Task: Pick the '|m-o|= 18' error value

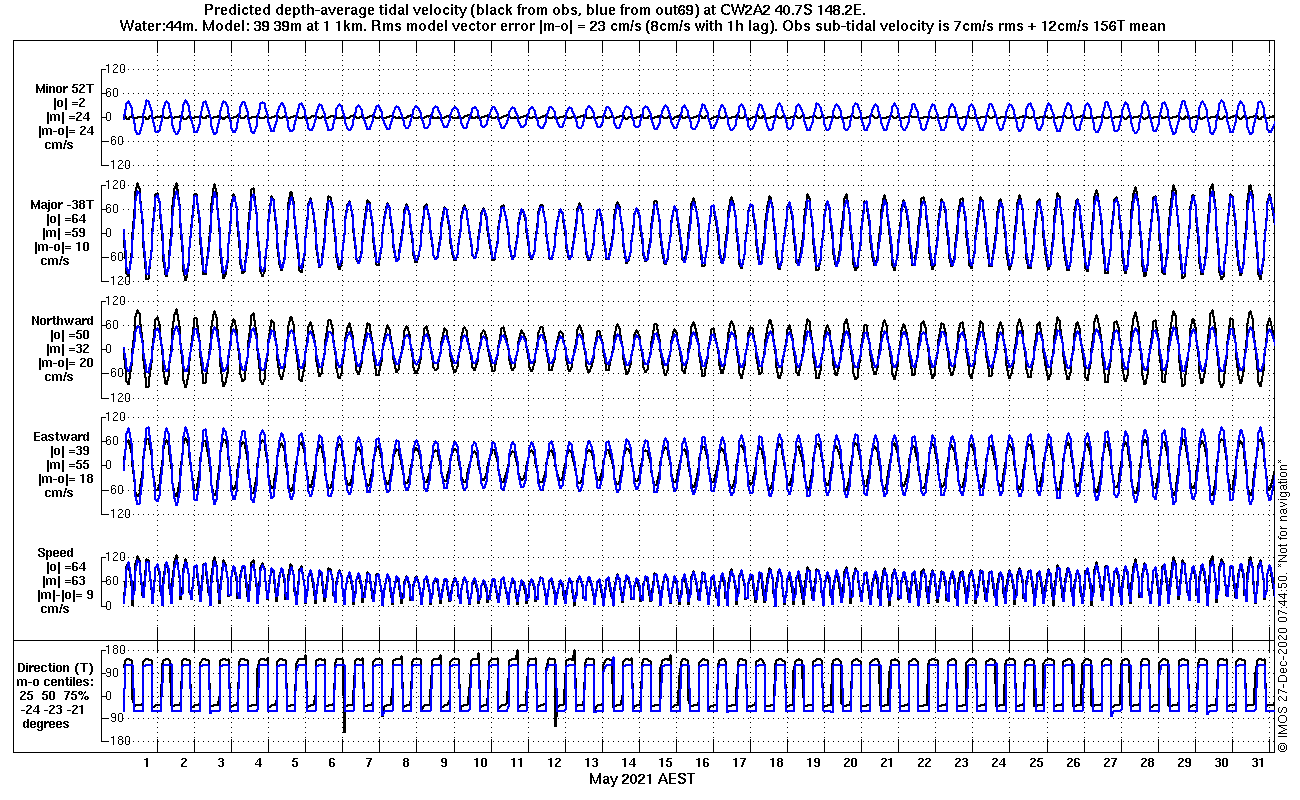Action: (65, 479)
